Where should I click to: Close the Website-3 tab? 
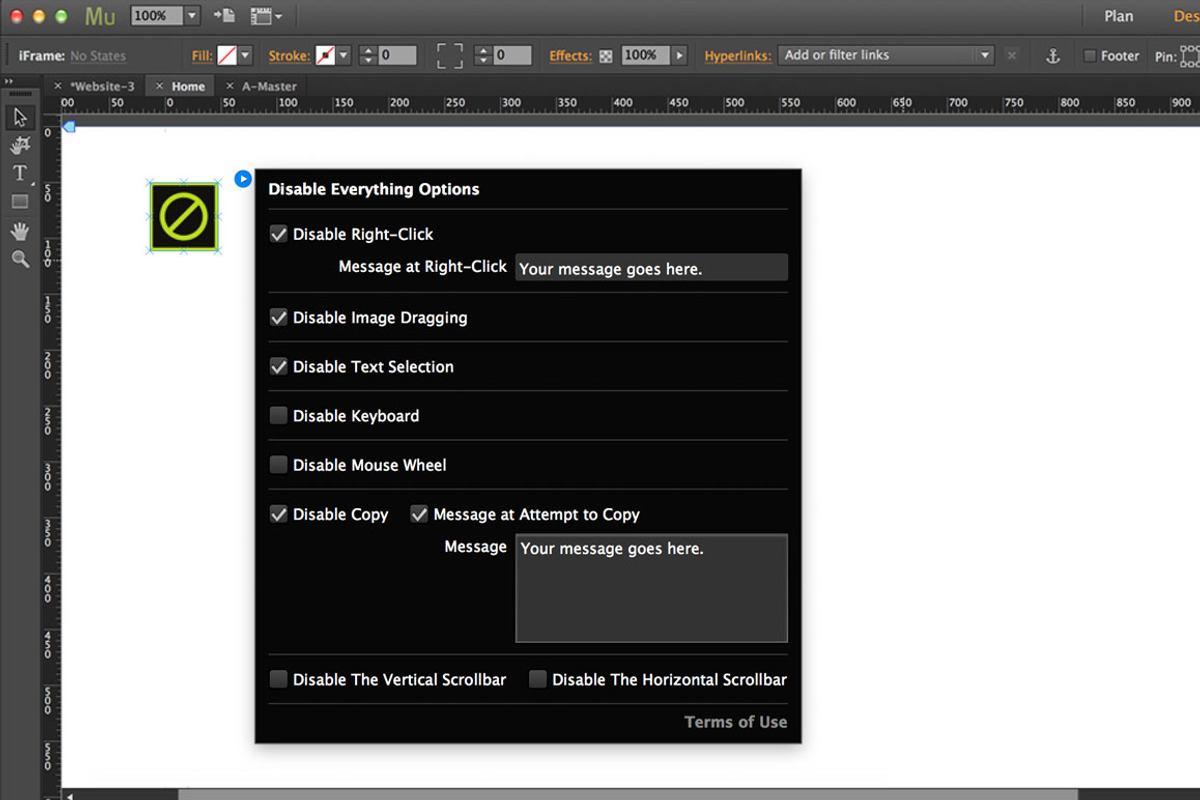click(x=58, y=86)
